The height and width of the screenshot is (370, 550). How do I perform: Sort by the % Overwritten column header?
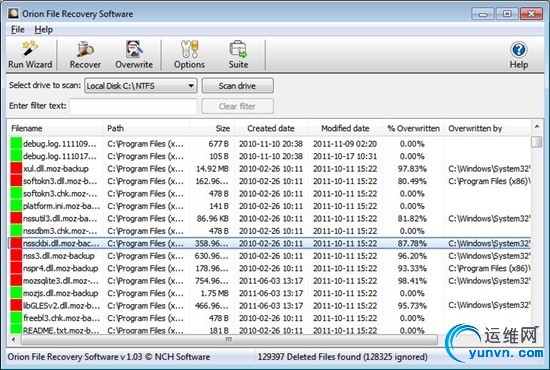point(413,128)
